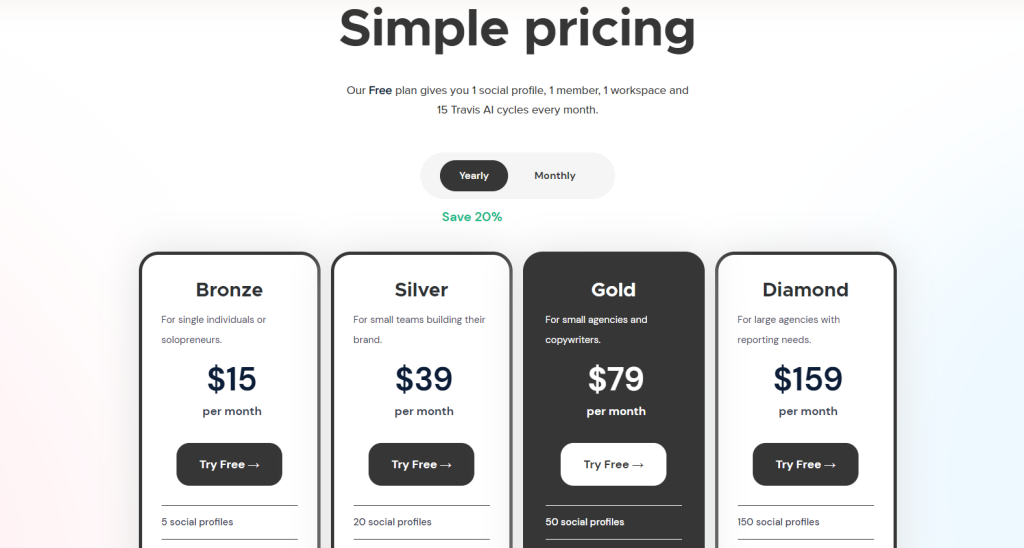The image size is (1024, 548).
Task: Click the "20 social profiles" feature
Action: 392,522
